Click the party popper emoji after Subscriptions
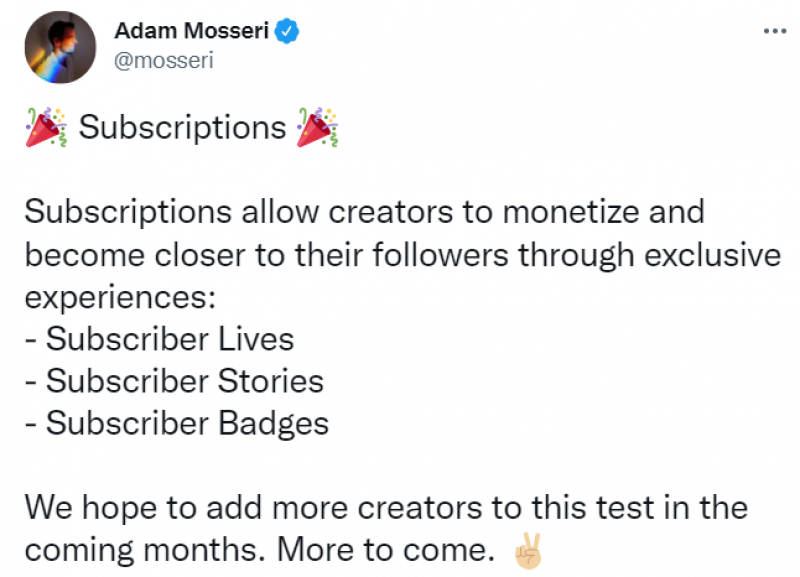800x577 pixels. (318, 129)
